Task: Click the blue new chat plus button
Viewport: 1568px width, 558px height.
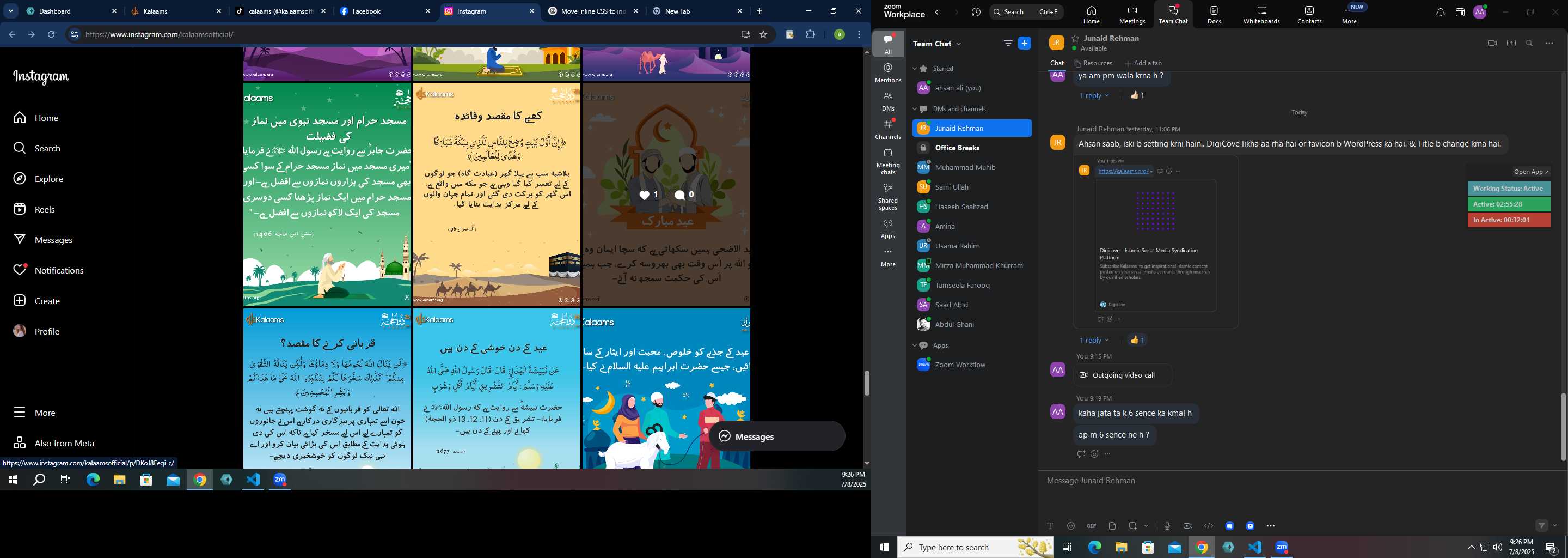Action: coord(1025,43)
